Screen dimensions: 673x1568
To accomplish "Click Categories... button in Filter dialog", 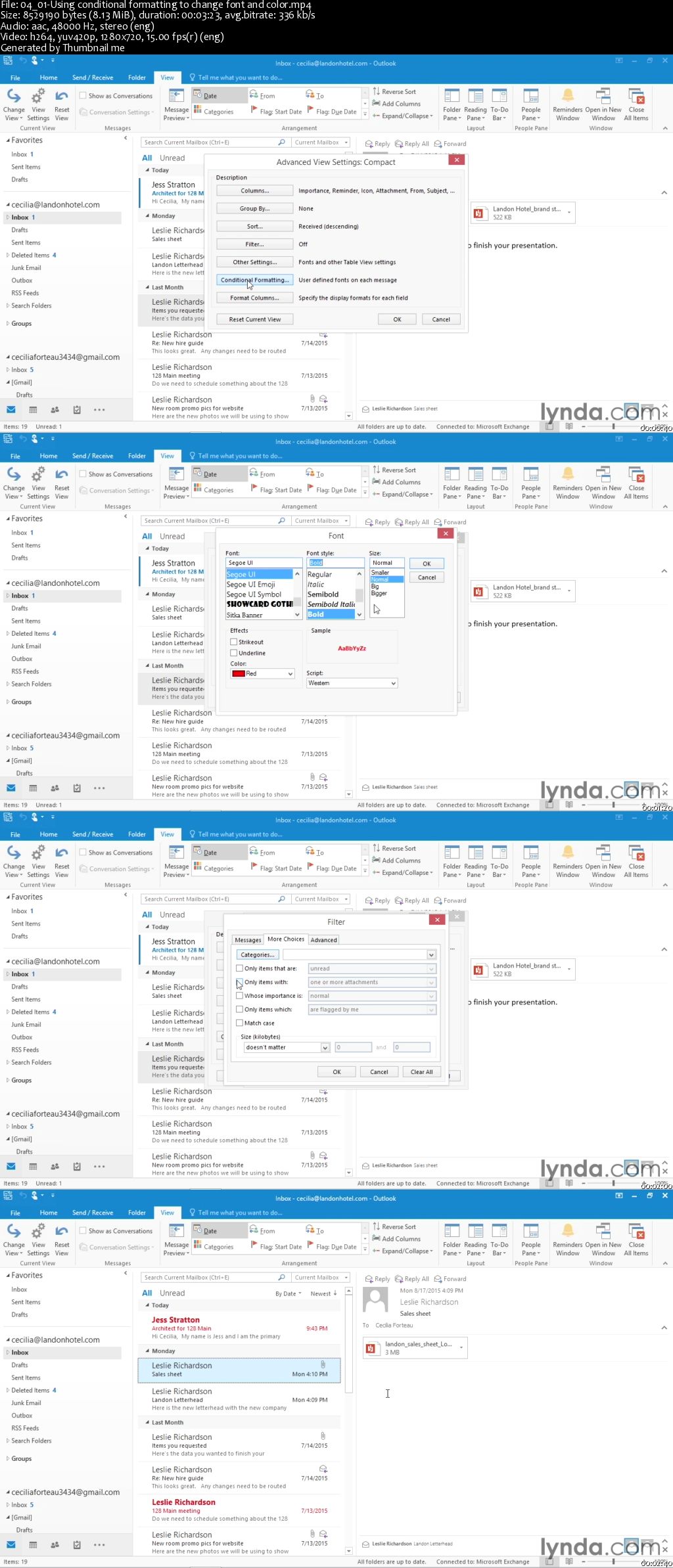I will point(257,954).
